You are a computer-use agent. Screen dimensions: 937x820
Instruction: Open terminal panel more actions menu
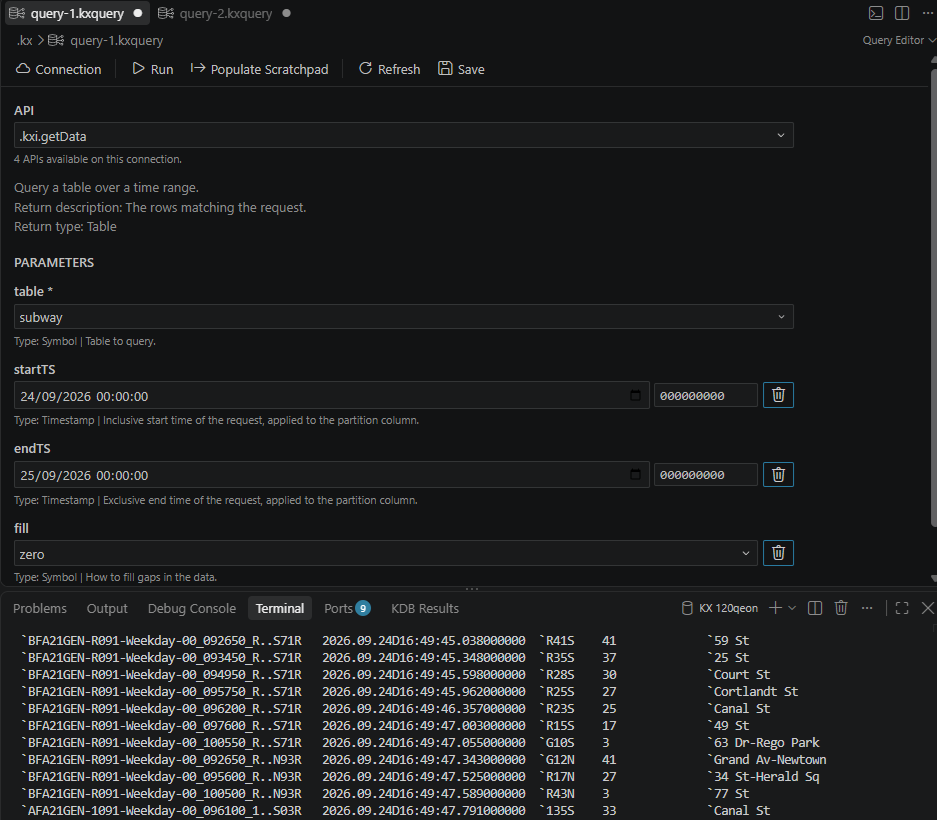(x=867, y=608)
